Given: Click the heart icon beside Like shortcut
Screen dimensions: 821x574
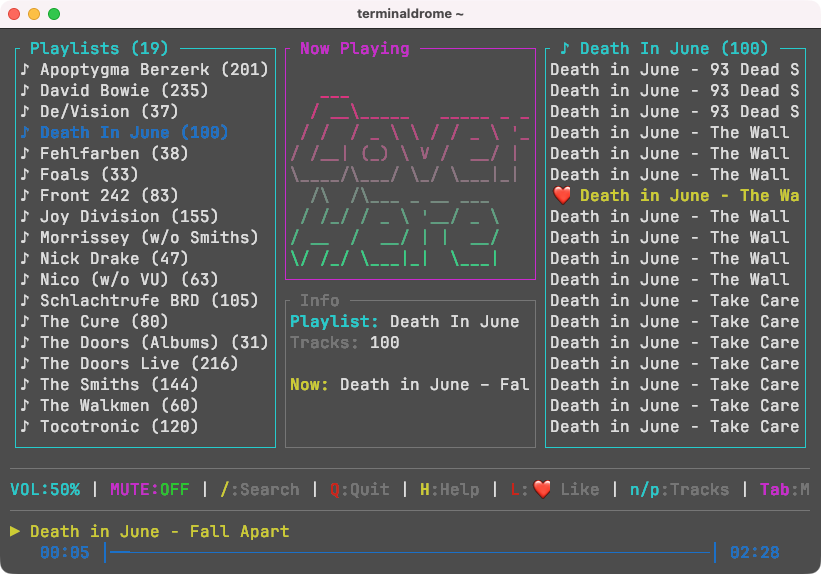Looking at the screenshot, I should (542, 489).
